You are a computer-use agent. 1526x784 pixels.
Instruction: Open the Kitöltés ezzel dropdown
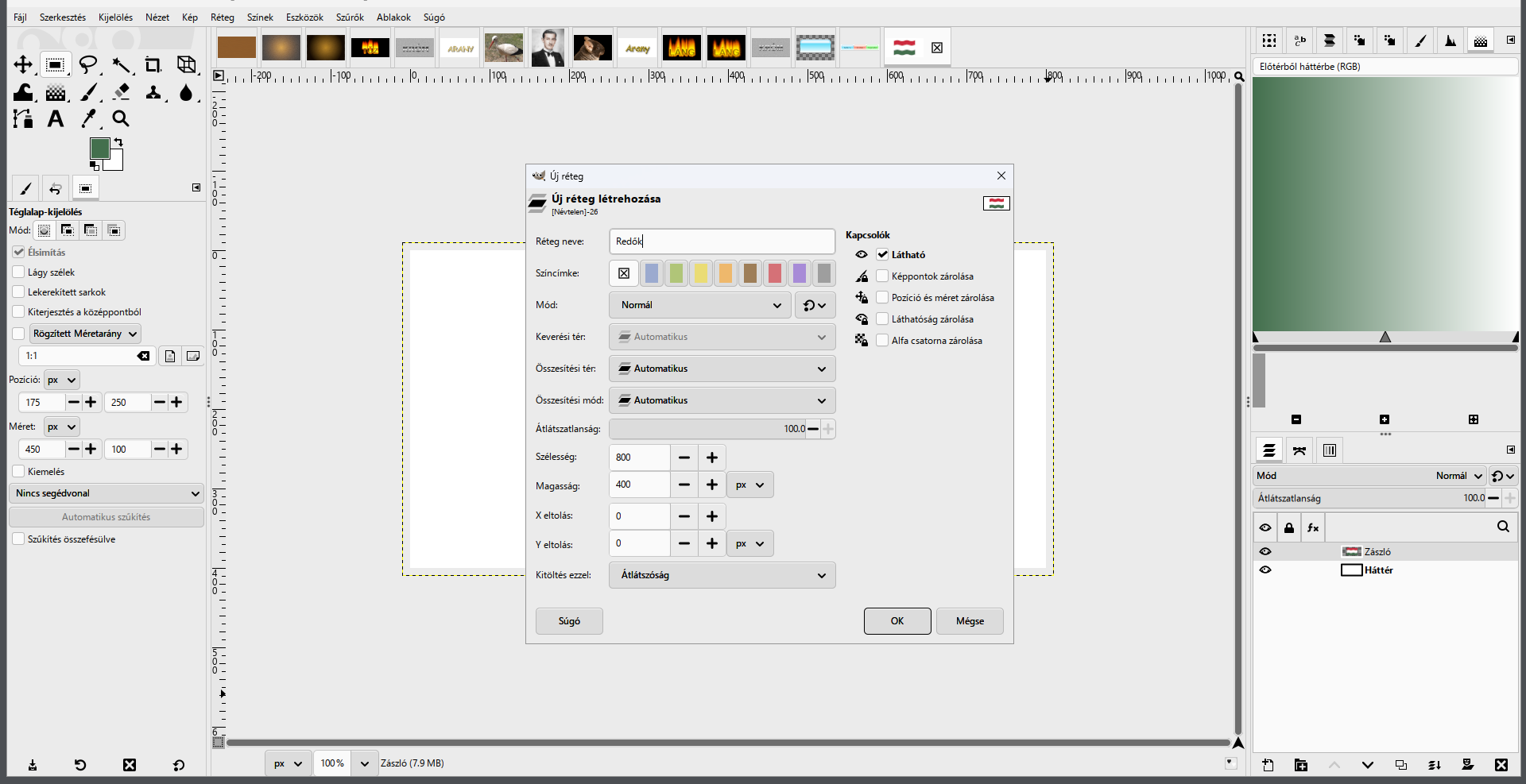[722, 575]
